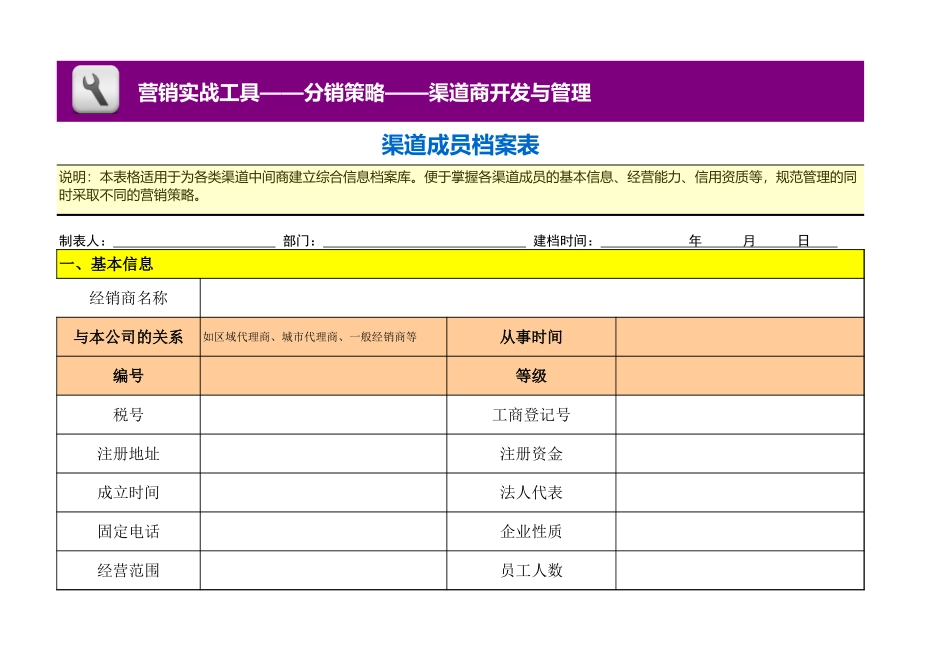Viewport: 950px width, 672px height.
Task: Click the year blank after 建档时间
Action: point(642,240)
